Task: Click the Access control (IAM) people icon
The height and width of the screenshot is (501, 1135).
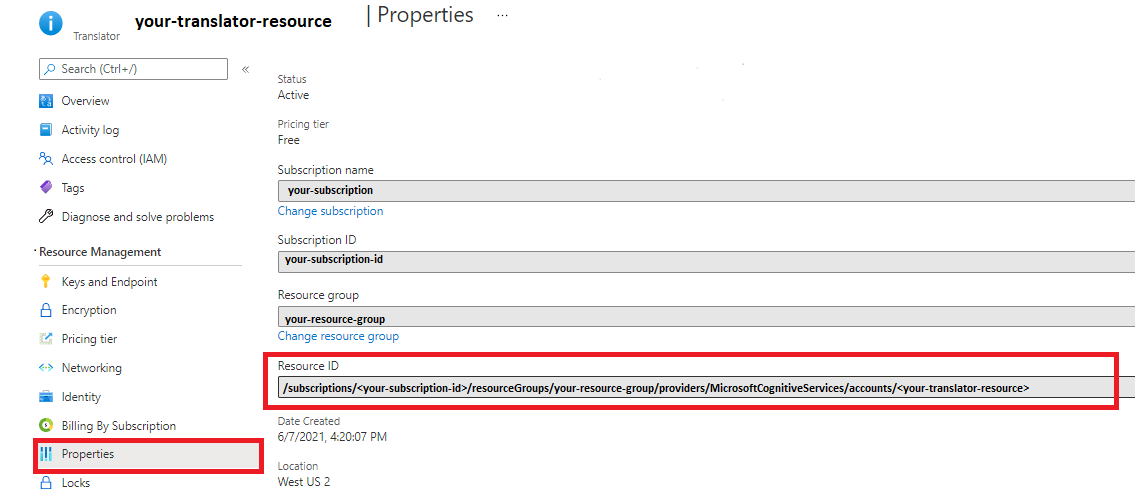Action: coord(46,159)
